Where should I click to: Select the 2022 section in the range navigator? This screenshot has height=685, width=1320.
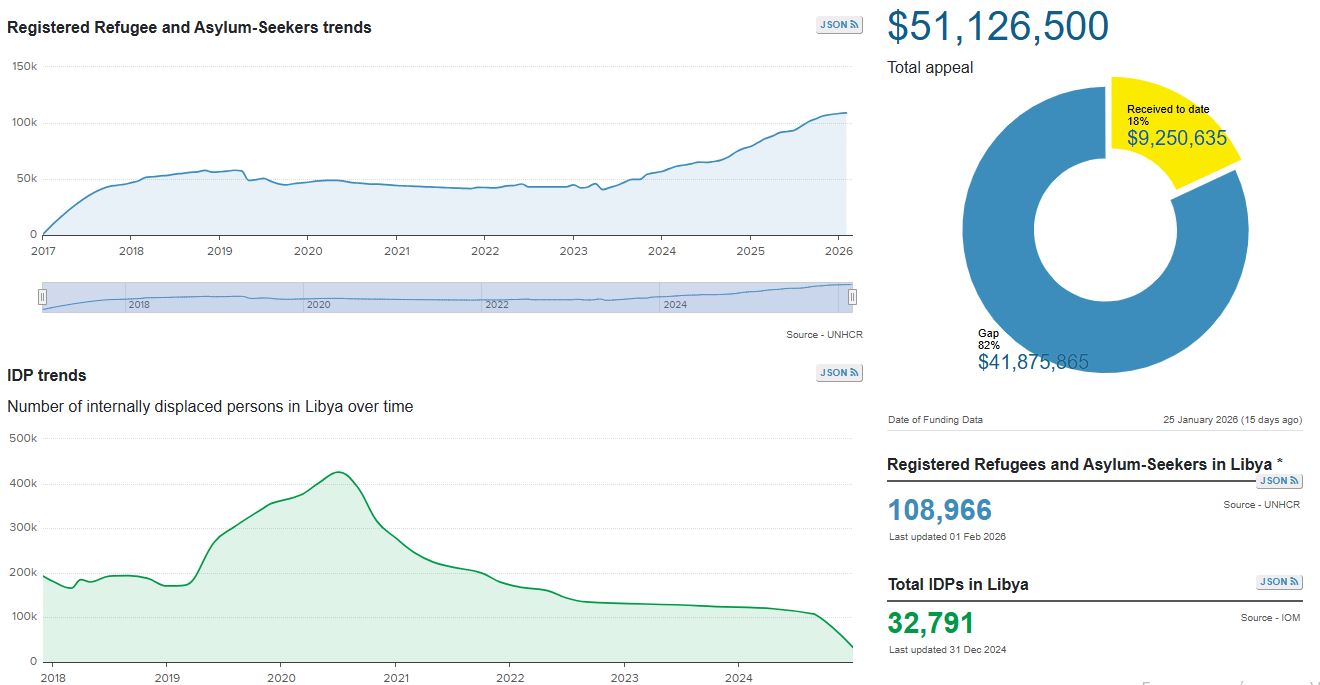pyautogui.click(x=497, y=304)
